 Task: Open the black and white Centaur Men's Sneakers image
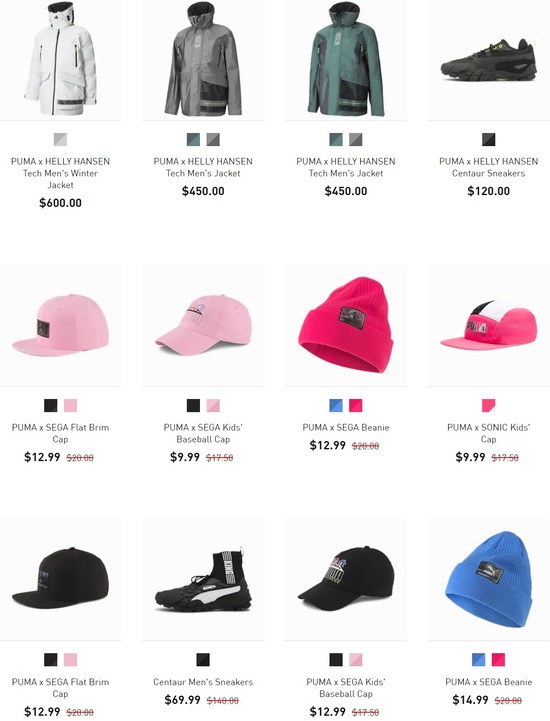(203, 579)
